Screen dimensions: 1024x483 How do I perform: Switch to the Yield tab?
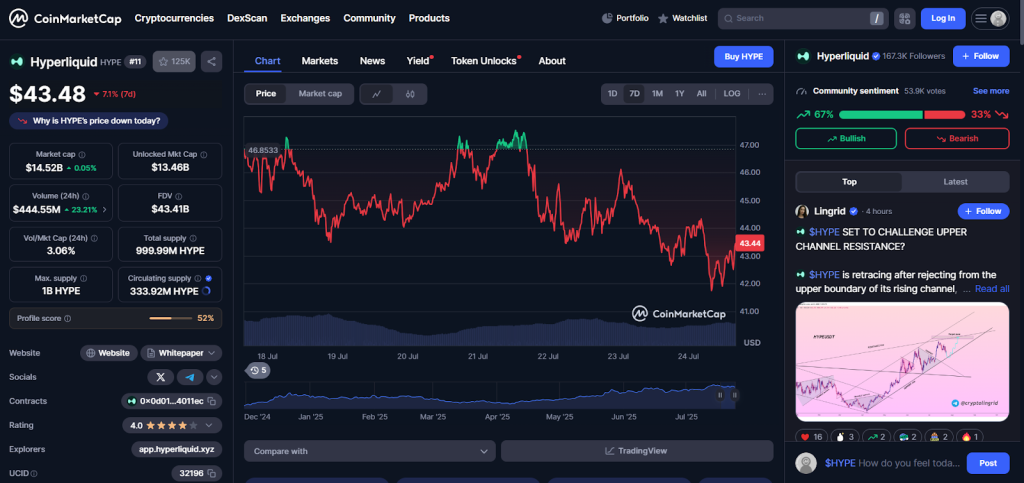(x=419, y=61)
